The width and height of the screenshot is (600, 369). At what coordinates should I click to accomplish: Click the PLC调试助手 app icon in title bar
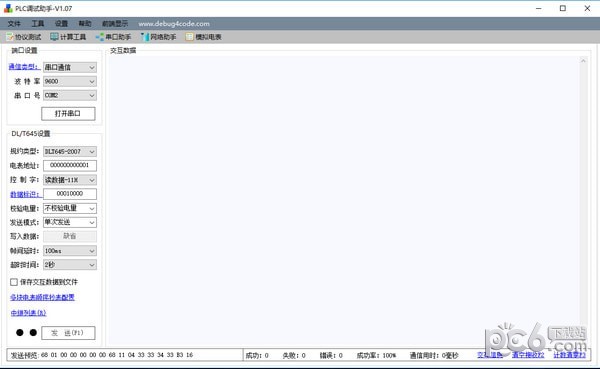[8, 8]
